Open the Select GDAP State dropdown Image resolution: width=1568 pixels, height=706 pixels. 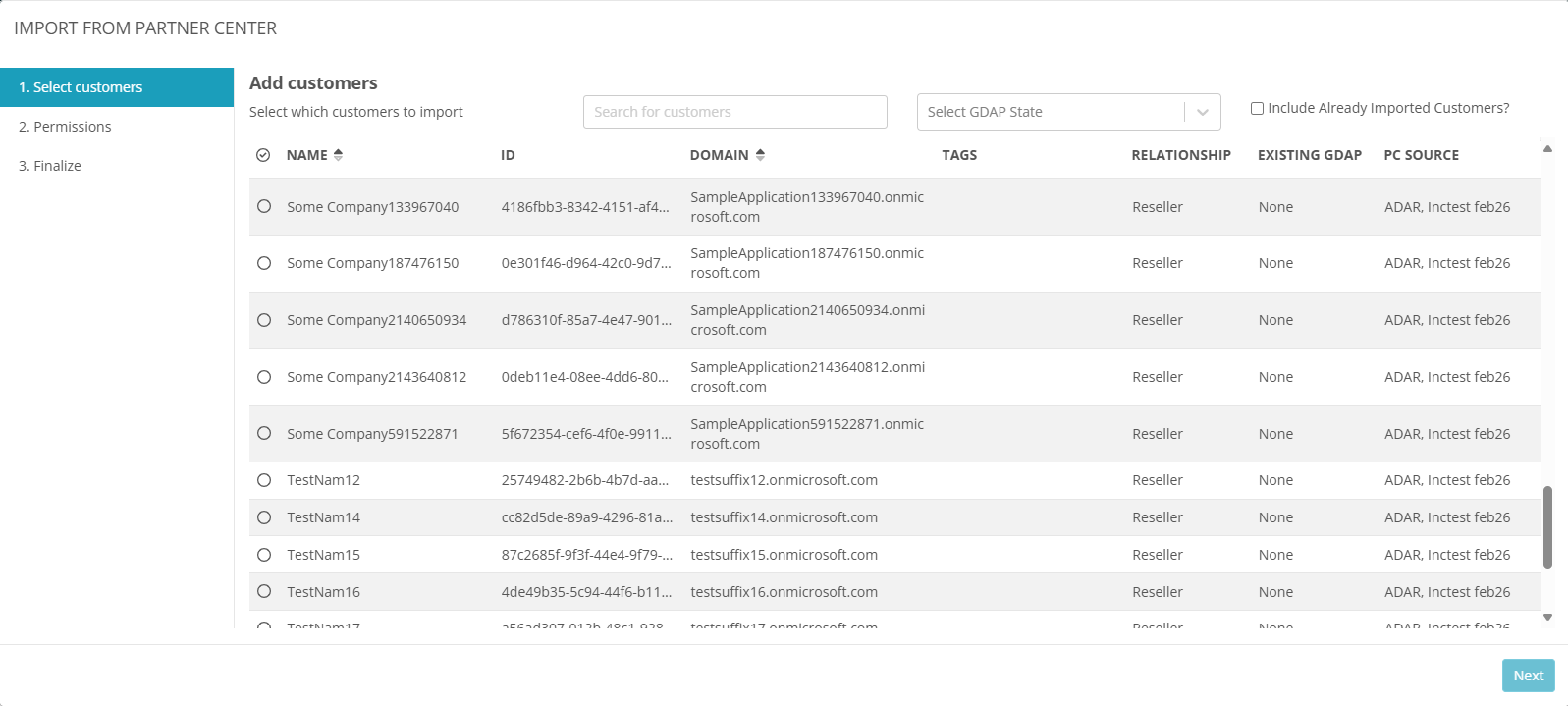(x=1051, y=112)
